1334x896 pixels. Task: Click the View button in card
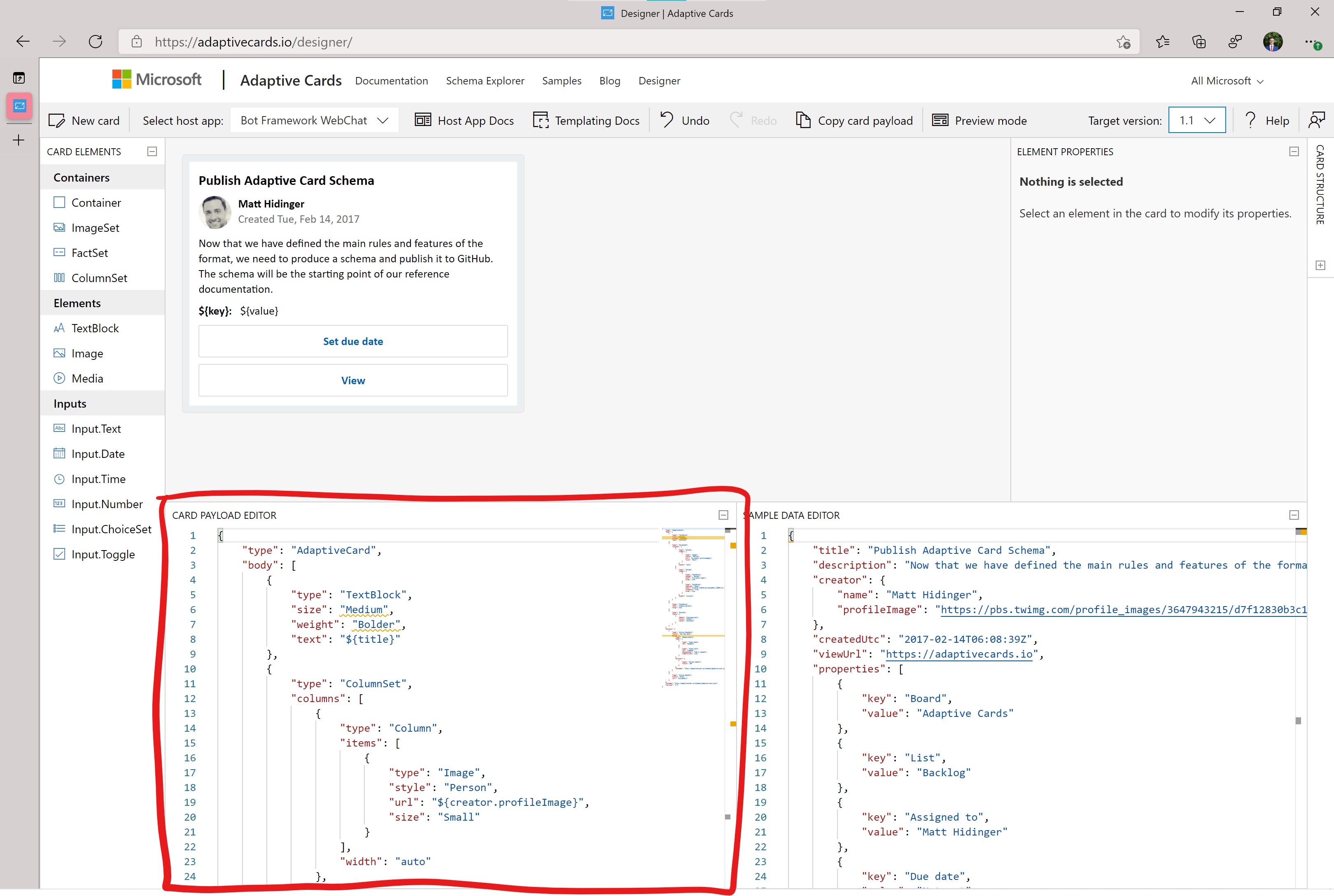click(352, 380)
